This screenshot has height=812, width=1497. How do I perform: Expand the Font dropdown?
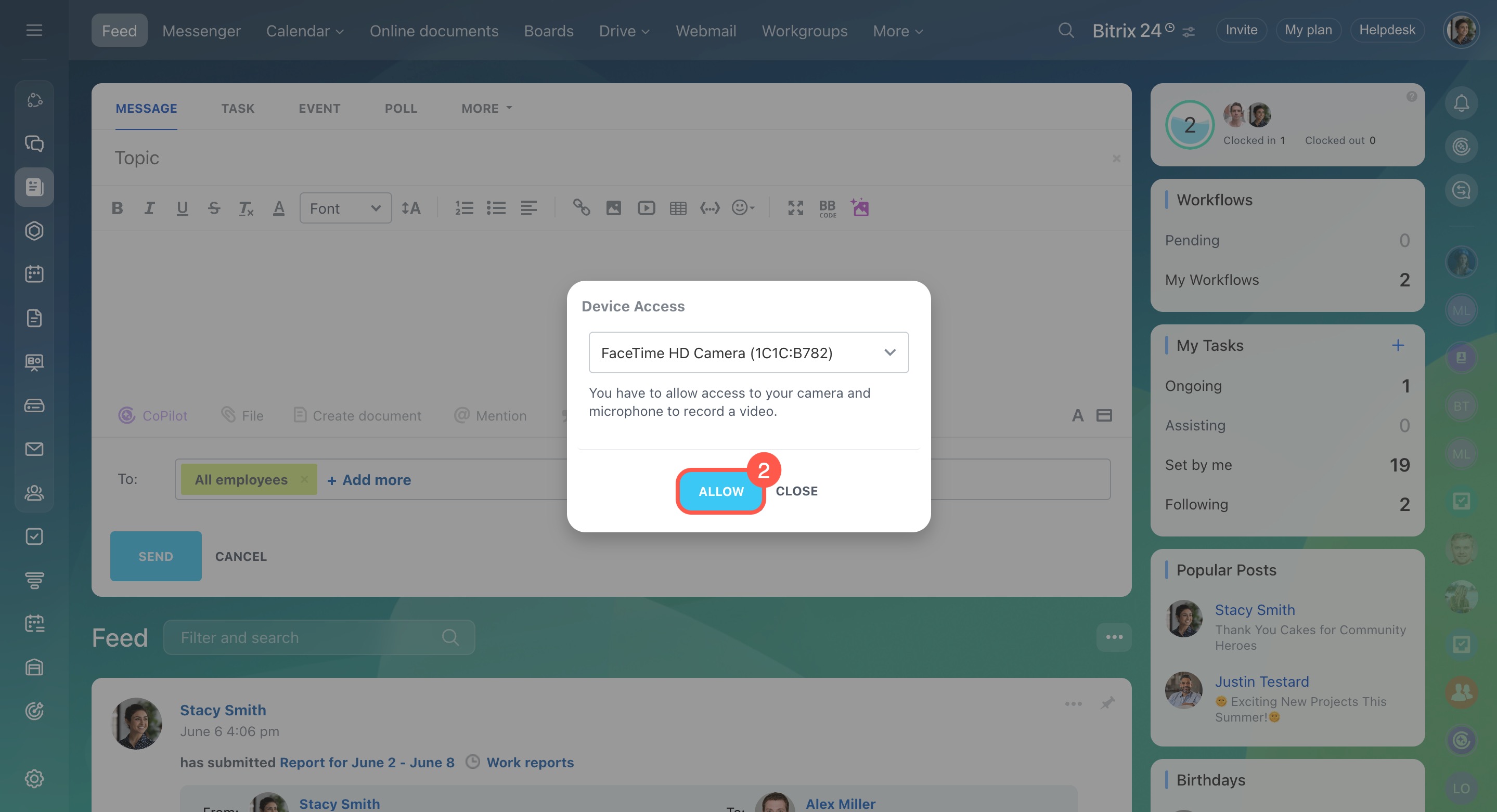[x=345, y=208]
